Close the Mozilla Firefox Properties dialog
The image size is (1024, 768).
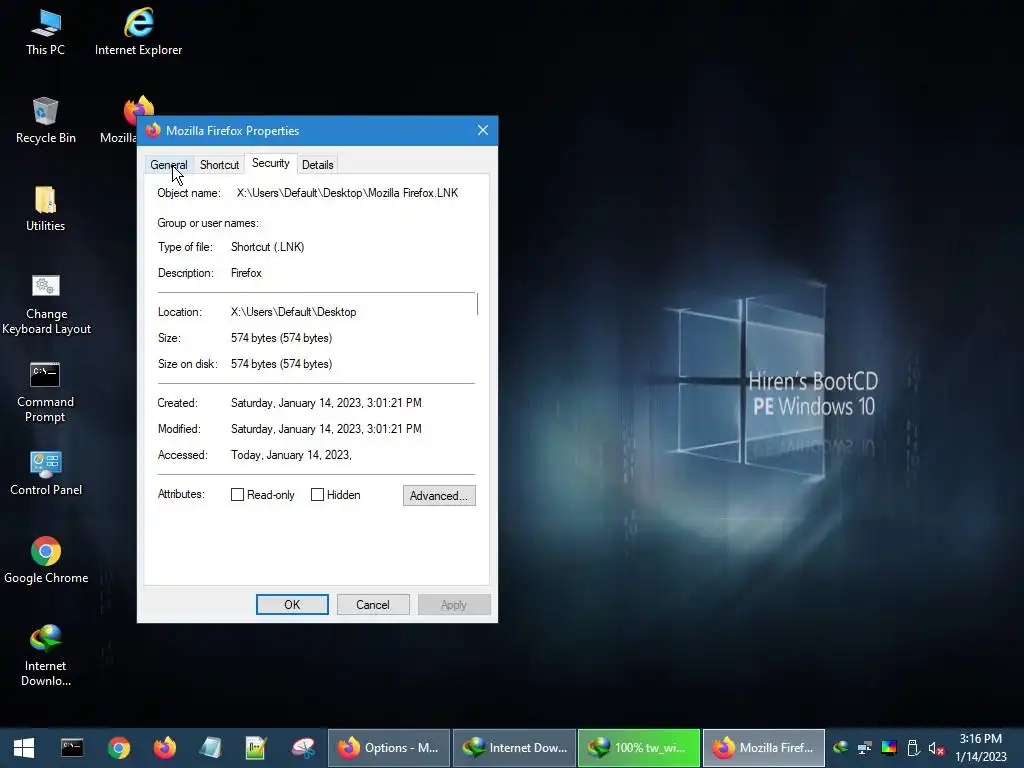[483, 130]
